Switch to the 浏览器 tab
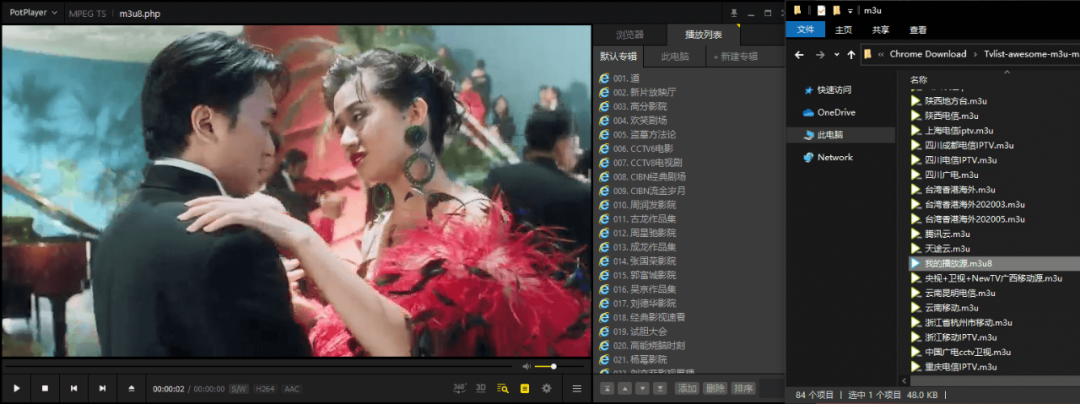 630,34
